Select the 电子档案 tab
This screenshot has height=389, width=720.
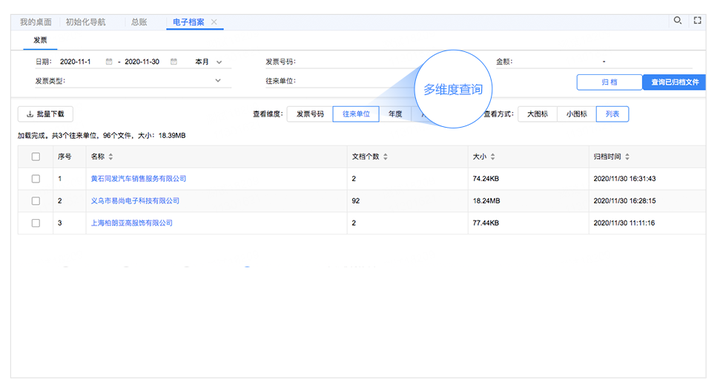coord(188,22)
